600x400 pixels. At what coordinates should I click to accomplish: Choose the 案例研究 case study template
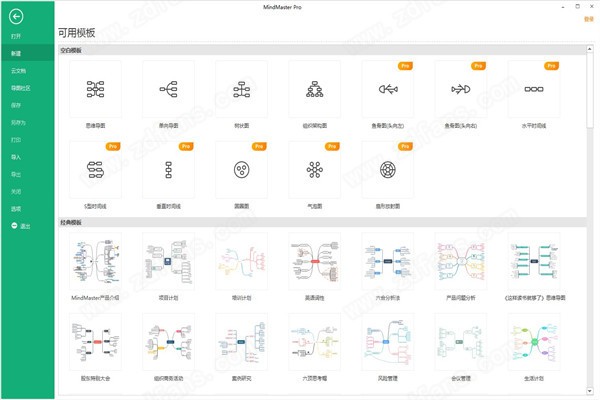[241, 342]
